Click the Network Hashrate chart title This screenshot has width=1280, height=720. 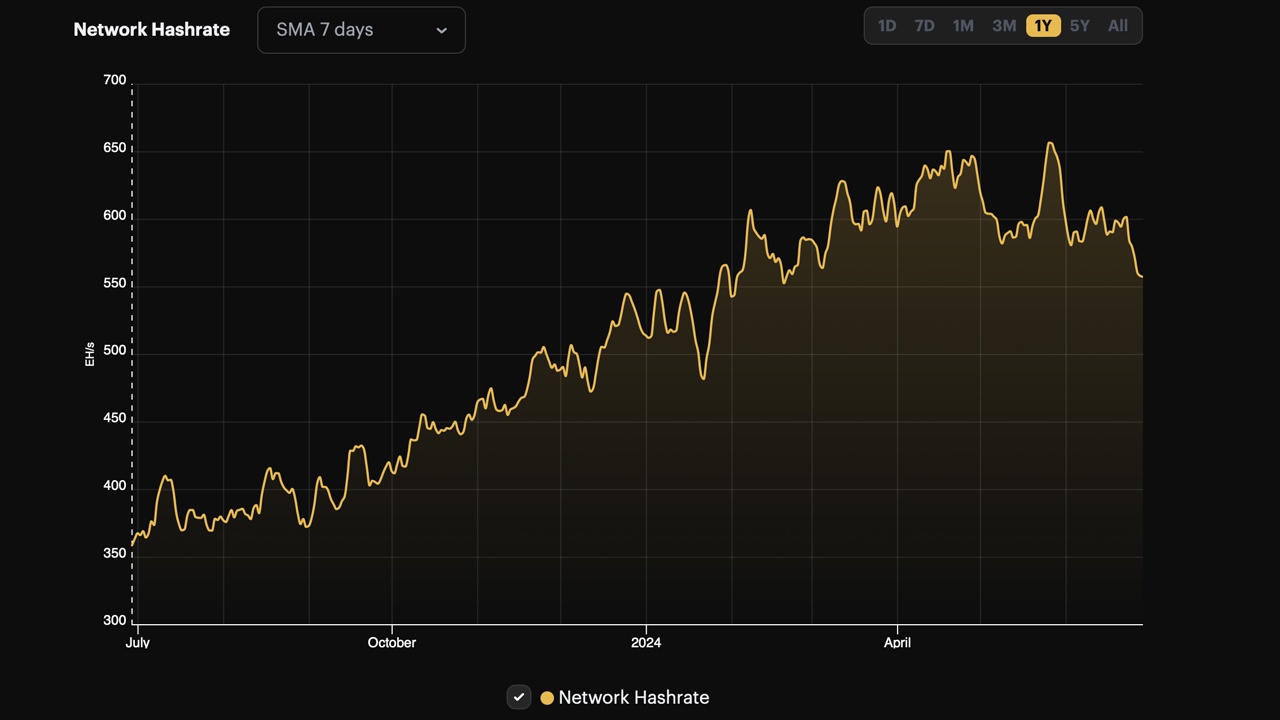(x=151, y=29)
